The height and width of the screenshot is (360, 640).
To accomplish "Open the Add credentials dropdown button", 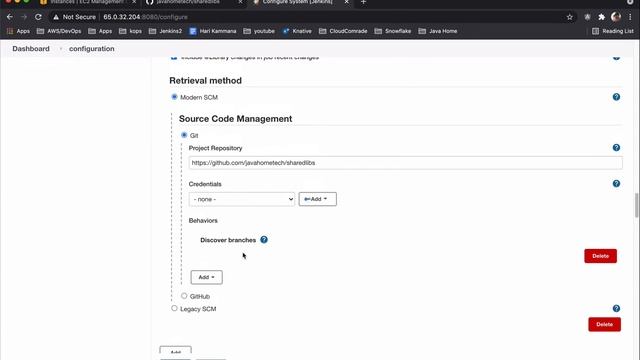I will tap(318, 199).
